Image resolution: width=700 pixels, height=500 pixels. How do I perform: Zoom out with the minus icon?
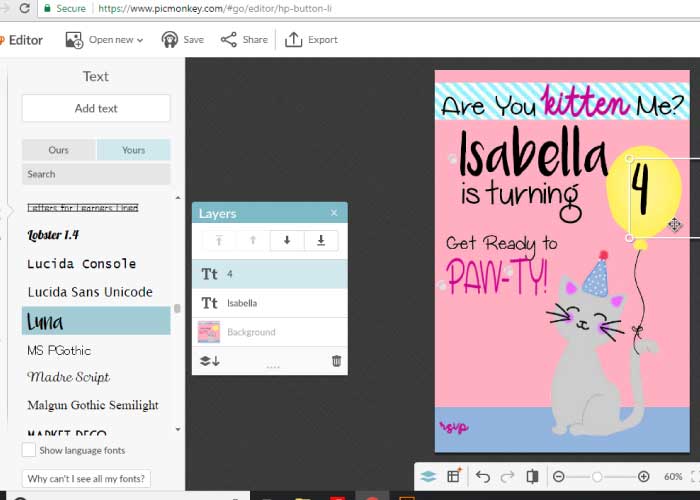pyautogui.click(x=559, y=476)
